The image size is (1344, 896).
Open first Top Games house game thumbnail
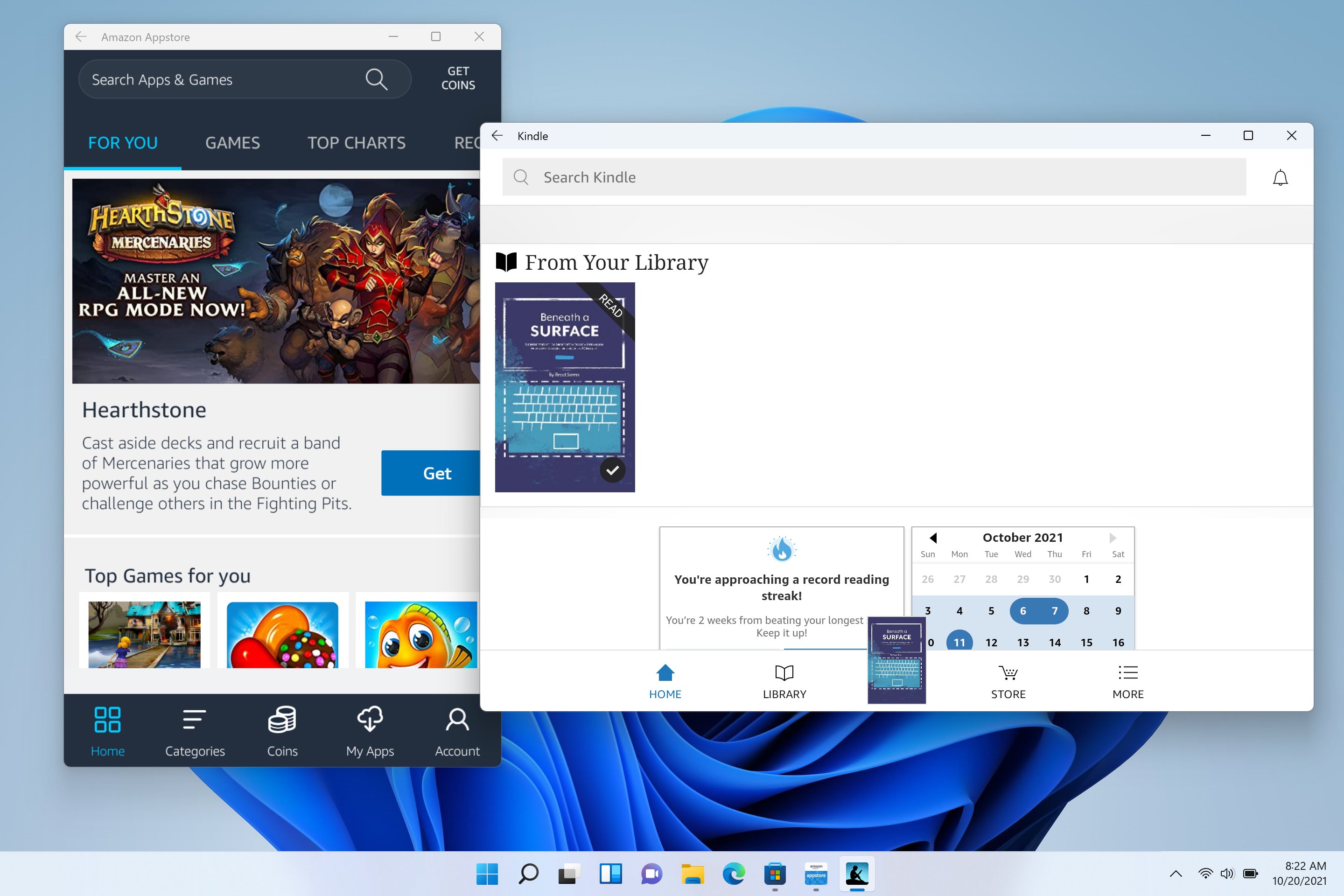coord(145,634)
